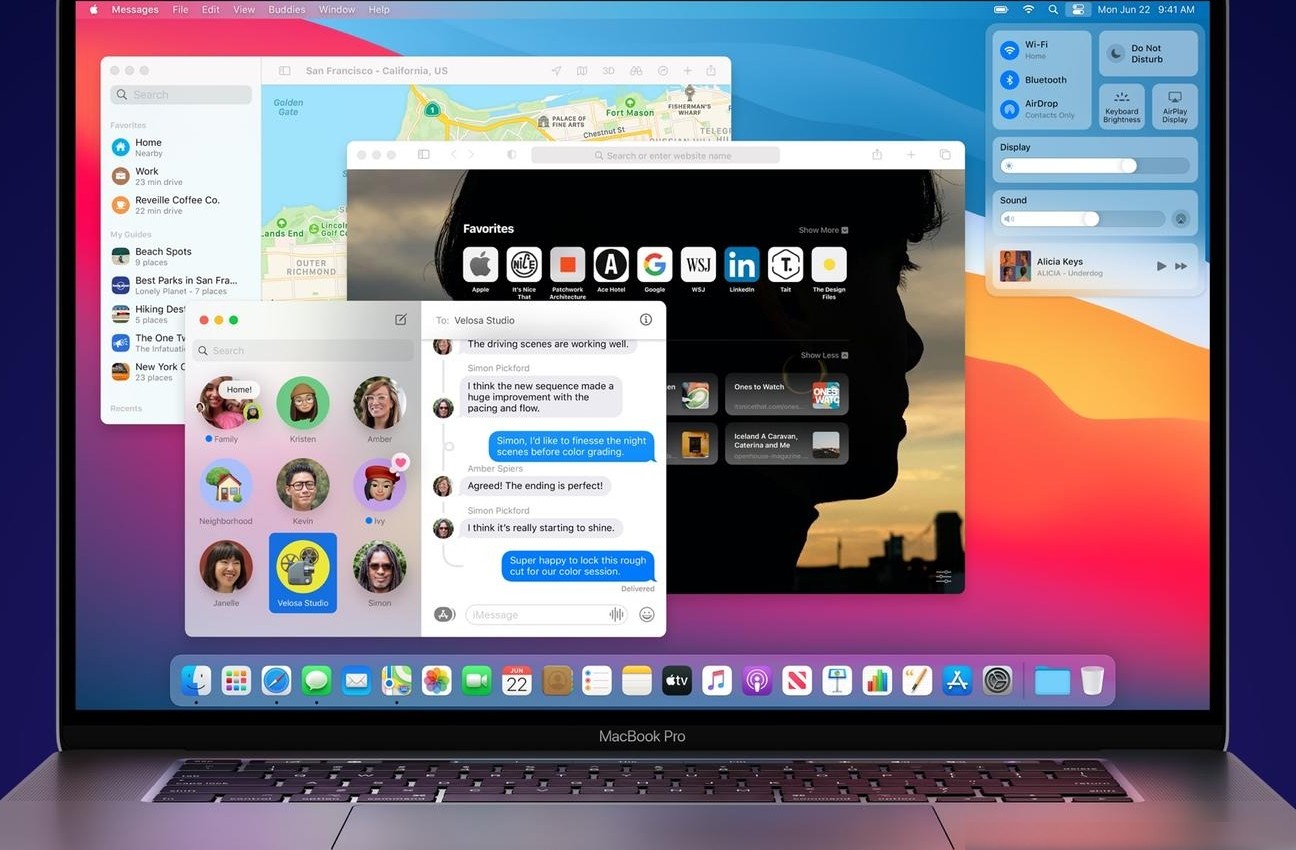Open the View menu
Screen dimensions: 1296x850
(x=244, y=9)
